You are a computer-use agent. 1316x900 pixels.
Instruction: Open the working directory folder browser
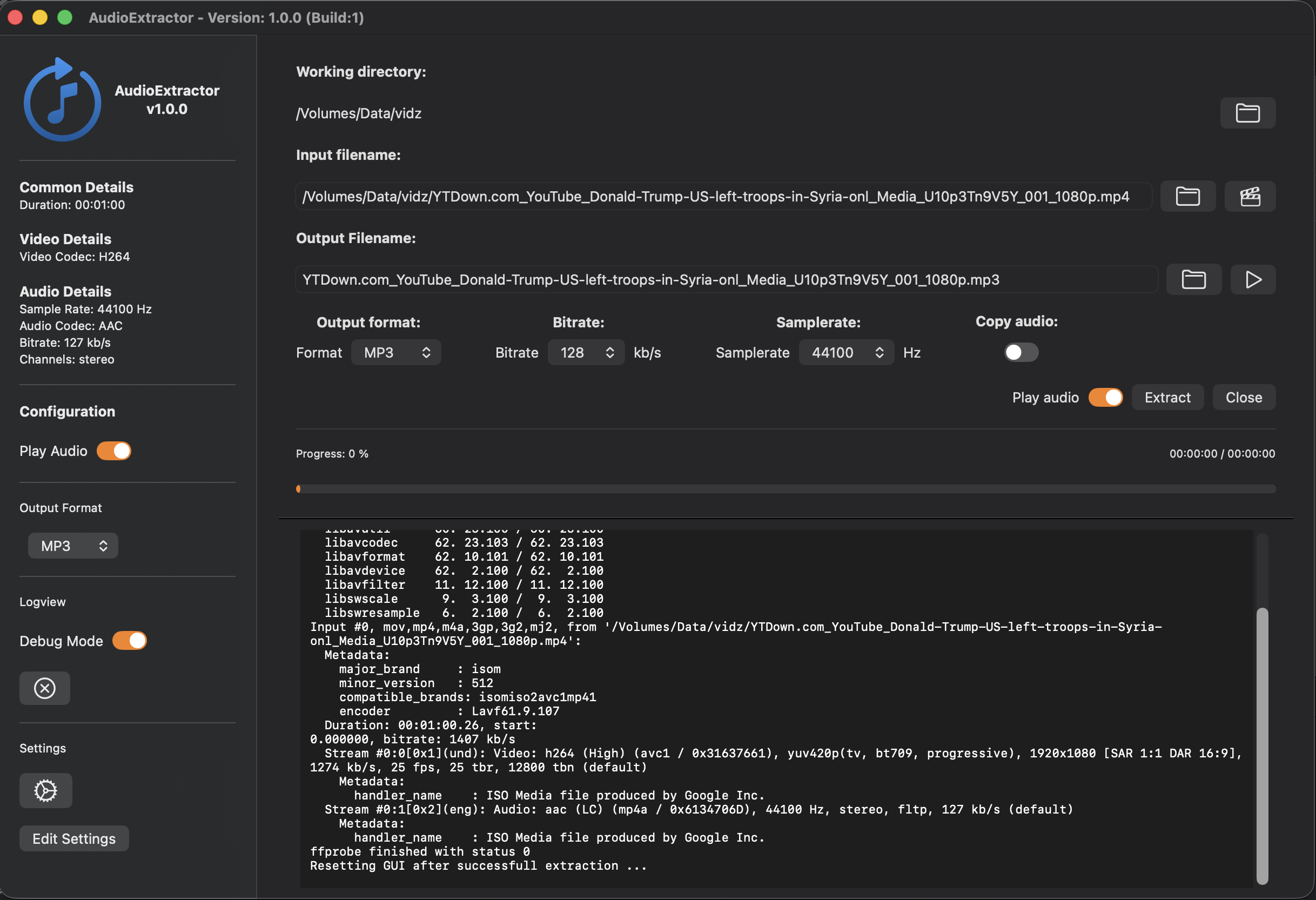click(x=1247, y=113)
